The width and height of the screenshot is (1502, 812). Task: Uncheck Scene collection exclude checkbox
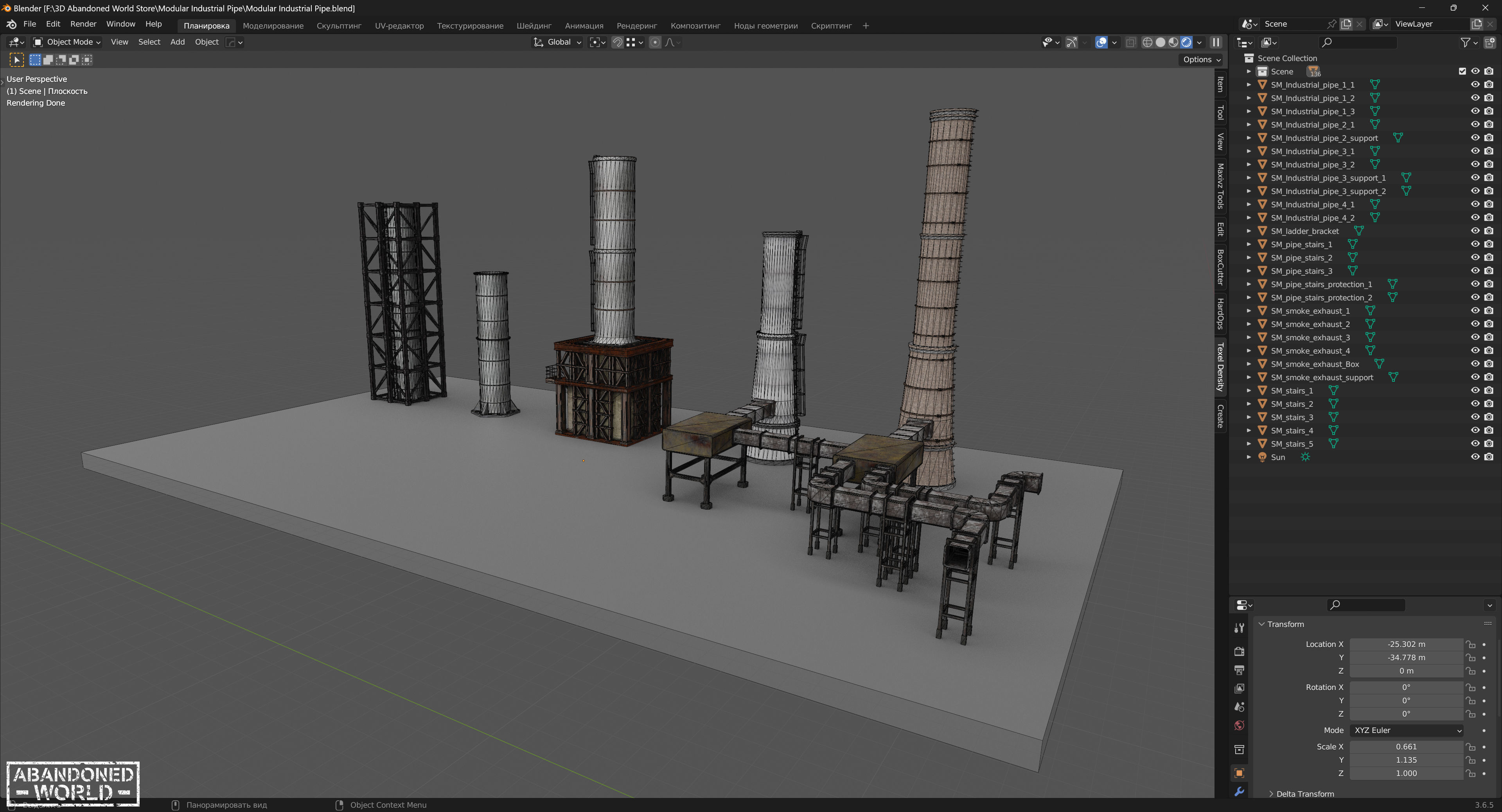[x=1462, y=71]
